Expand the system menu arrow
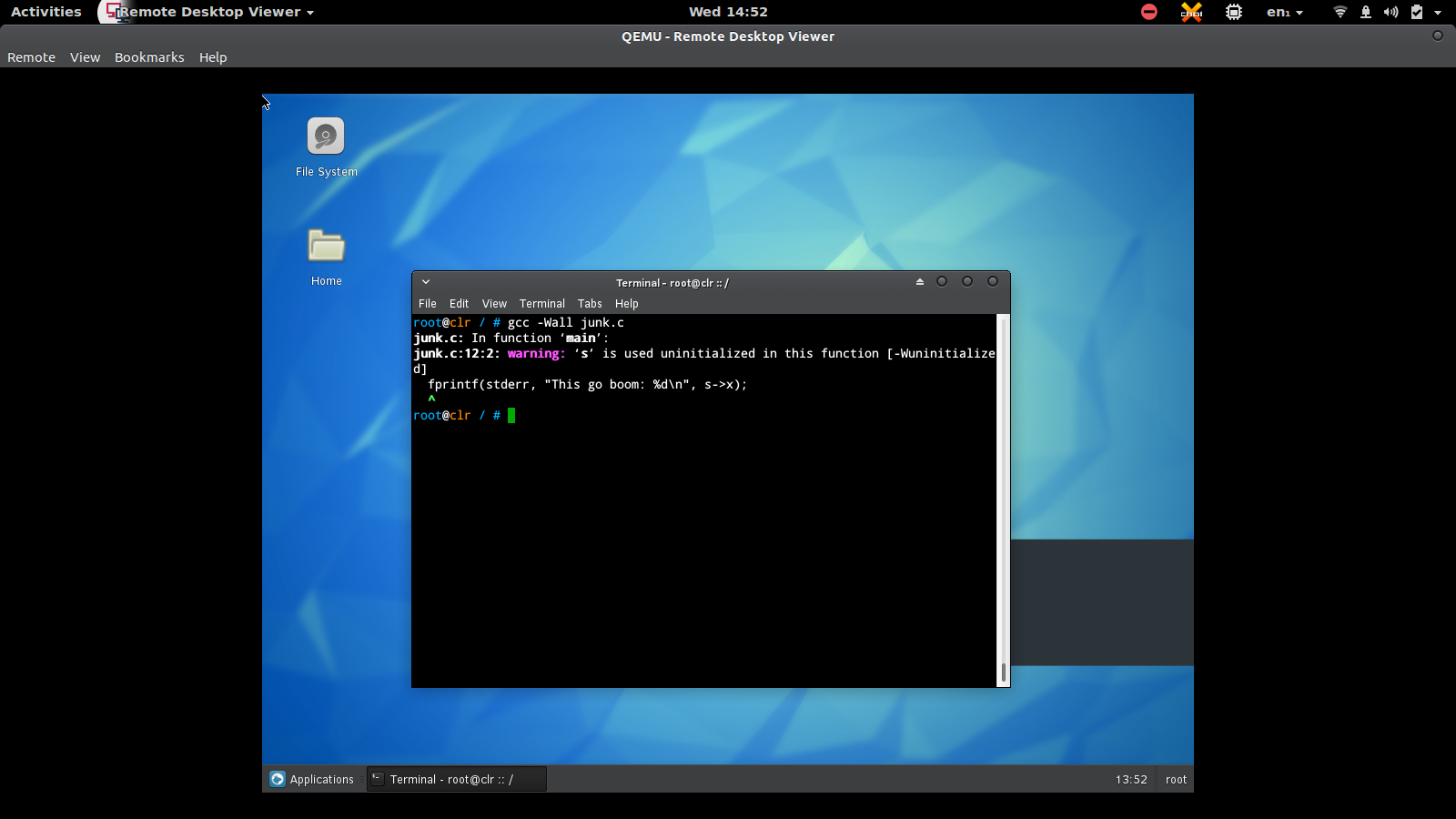The image size is (1456, 819). tap(1438, 13)
